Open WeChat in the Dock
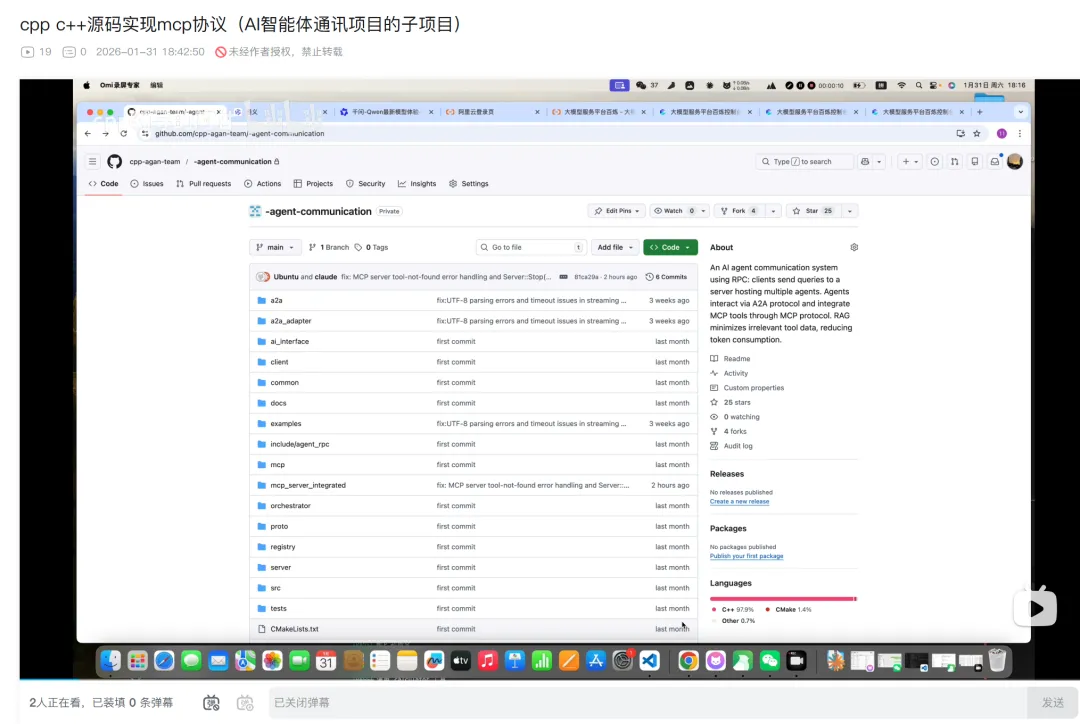The height and width of the screenshot is (724, 1080). click(769, 661)
